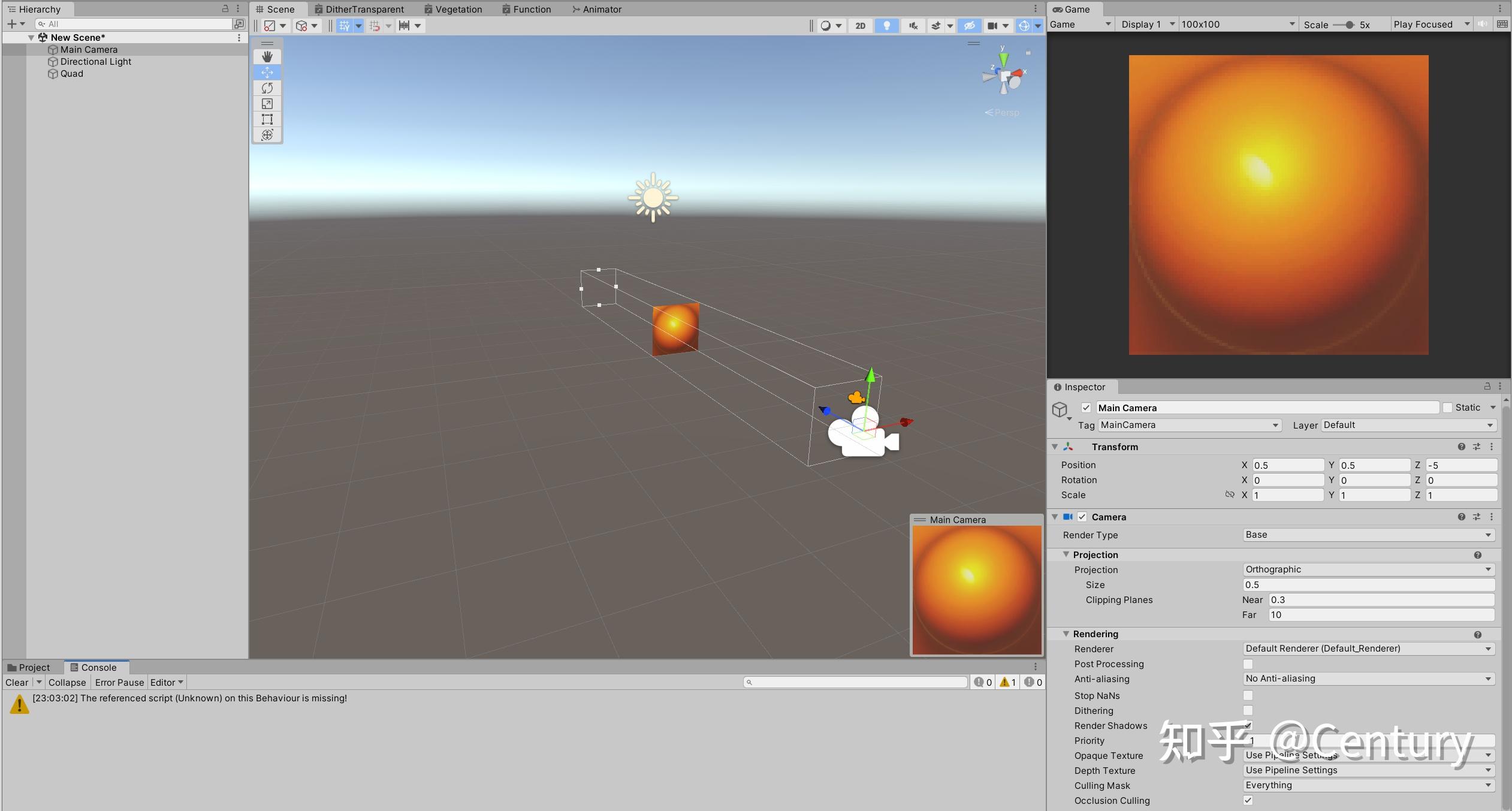Select the Scale tool
This screenshot has width=1512, height=811.
click(x=267, y=104)
